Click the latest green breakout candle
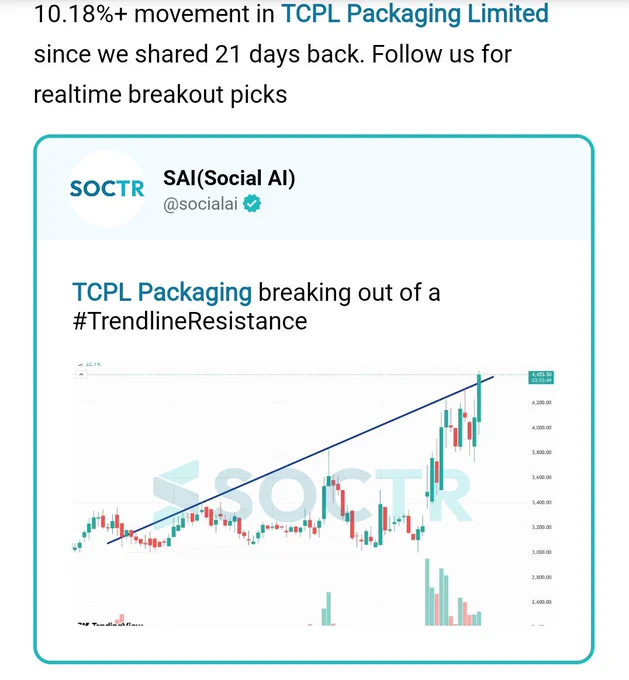Viewport: 629px width, 680px height. tap(479, 398)
